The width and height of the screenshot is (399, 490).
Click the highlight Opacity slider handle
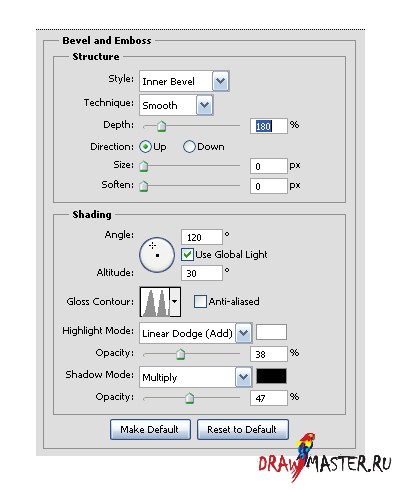(180, 354)
